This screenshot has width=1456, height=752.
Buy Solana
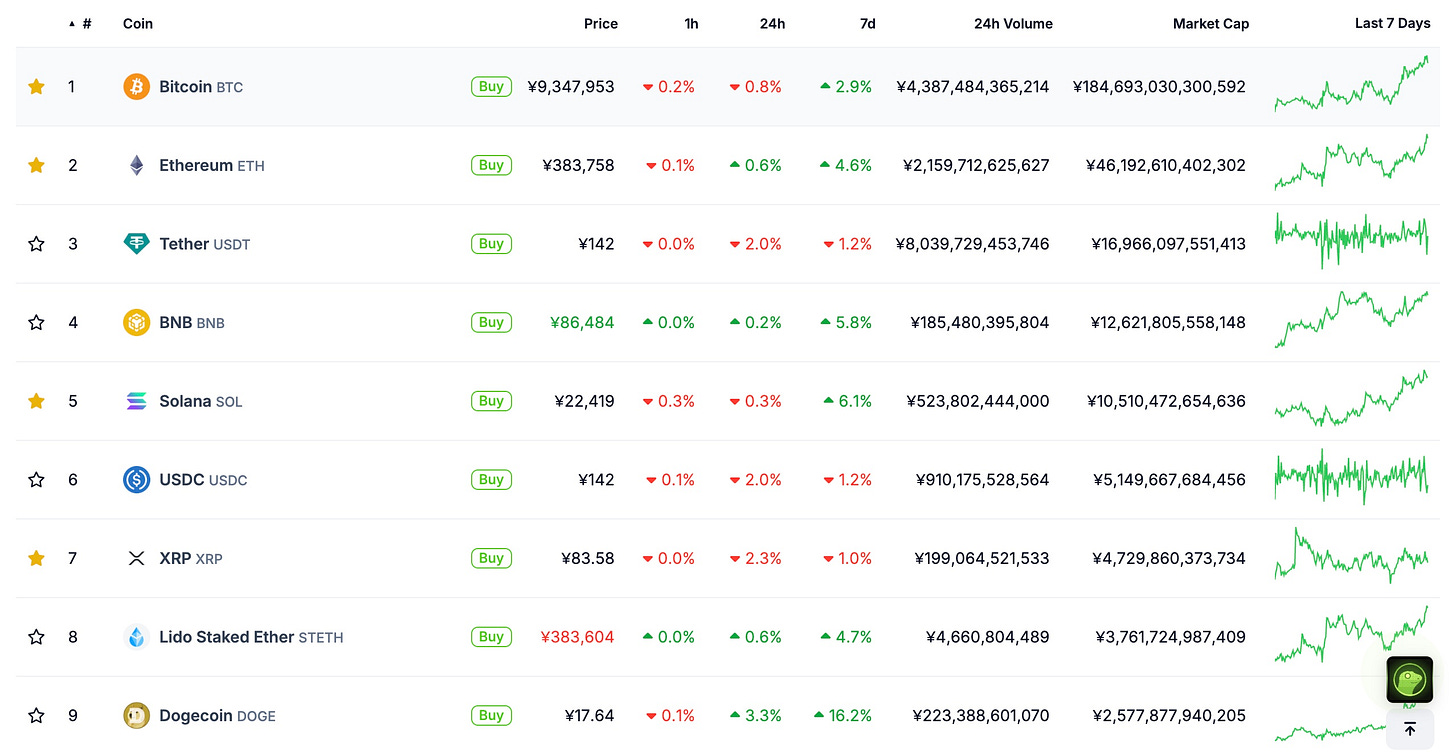pyautogui.click(x=491, y=401)
